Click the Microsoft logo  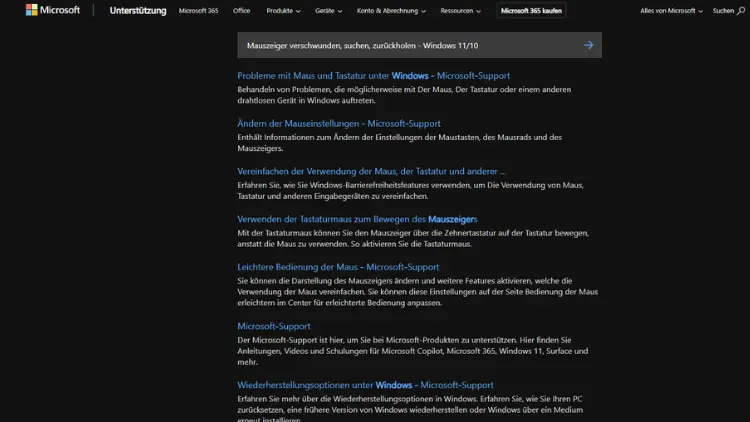(53, 10)
